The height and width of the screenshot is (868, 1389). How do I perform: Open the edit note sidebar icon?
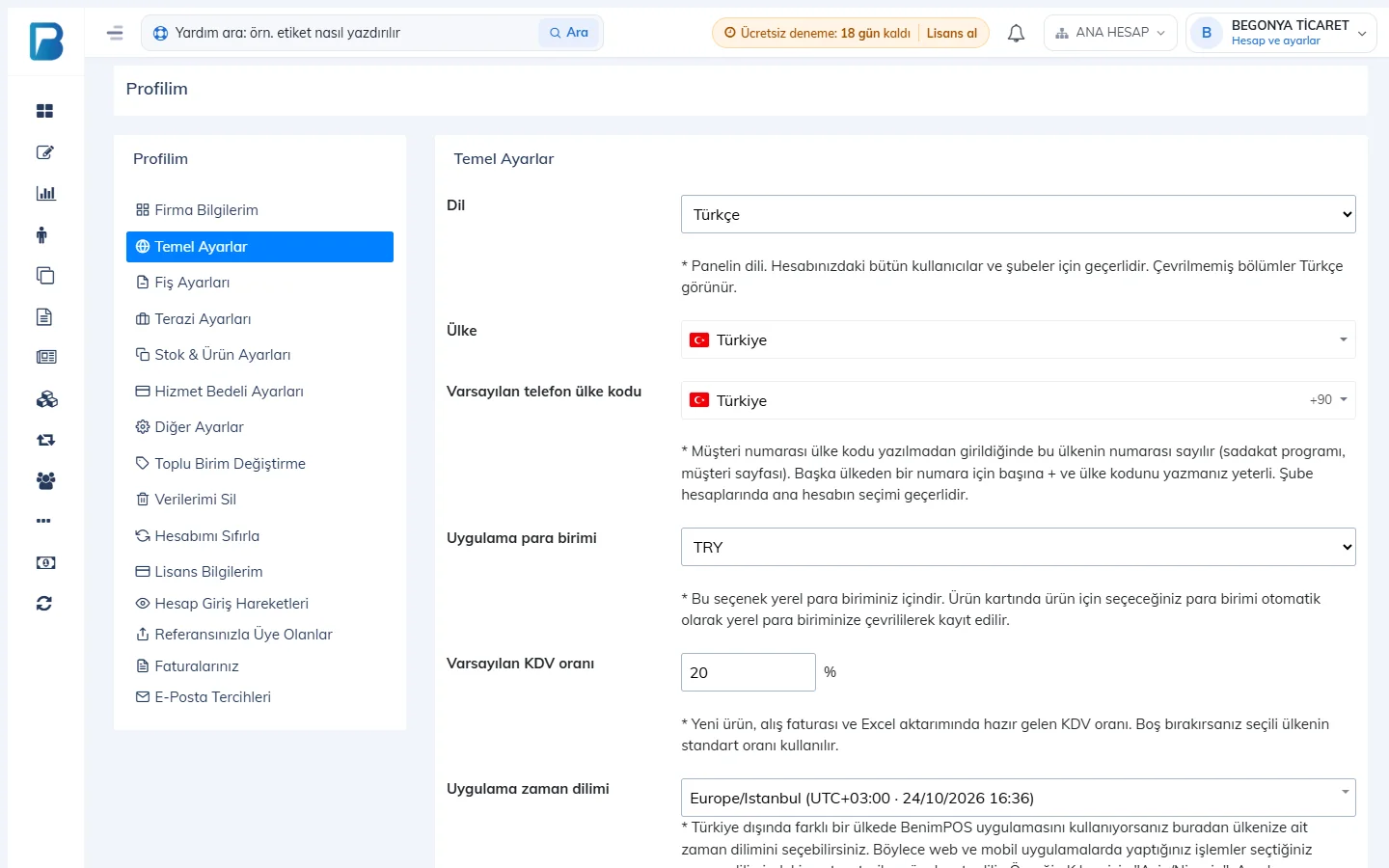pyautogui.click(x=44, y=152)
